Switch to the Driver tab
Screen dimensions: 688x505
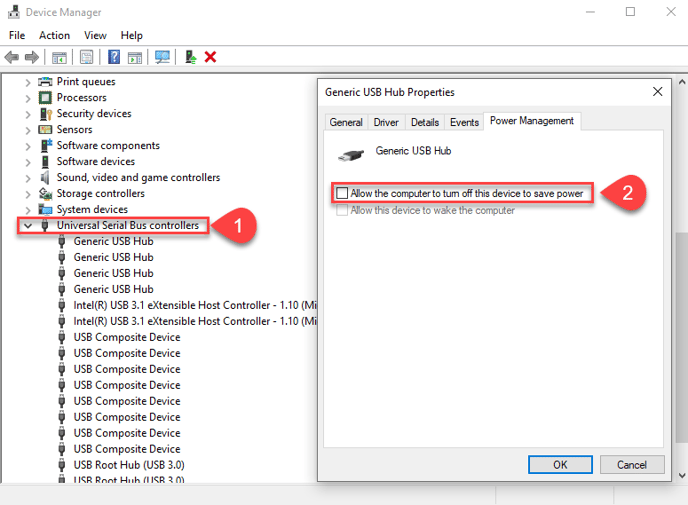pyautogui.click(x=386, y=122)
